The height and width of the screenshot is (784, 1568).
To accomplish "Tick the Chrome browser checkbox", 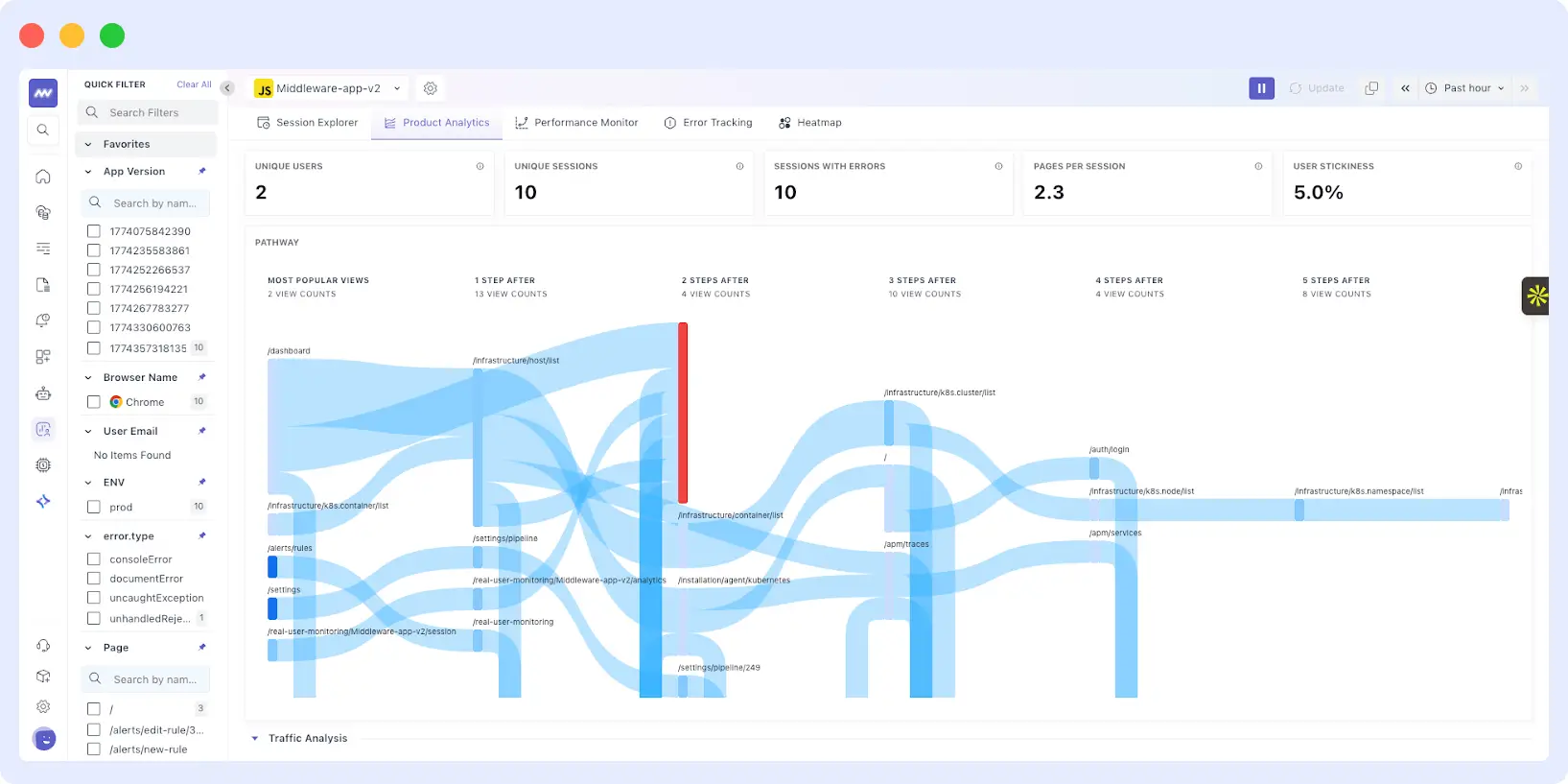I will click(x=94, y=402).
